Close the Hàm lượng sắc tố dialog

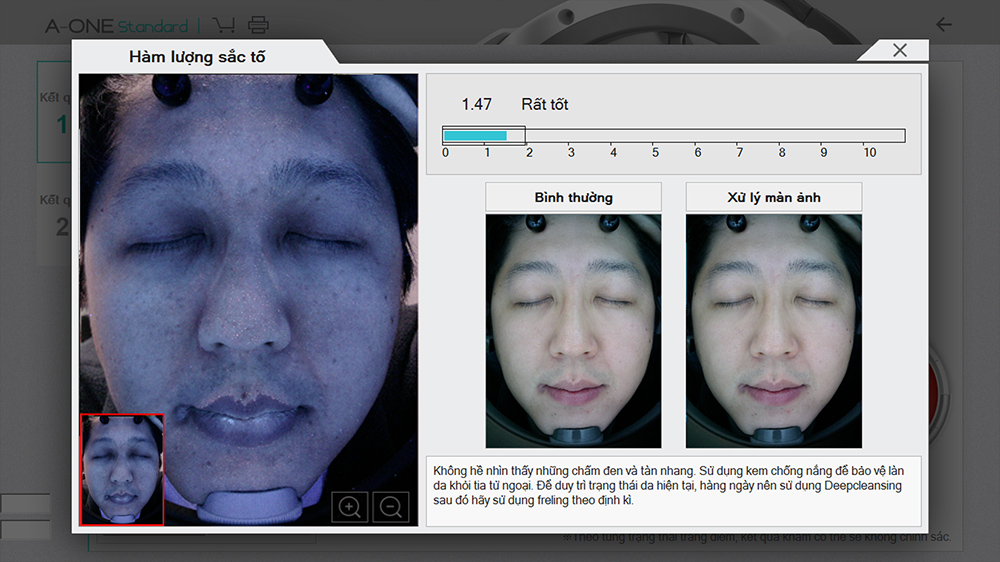click(x=899, y=51)
